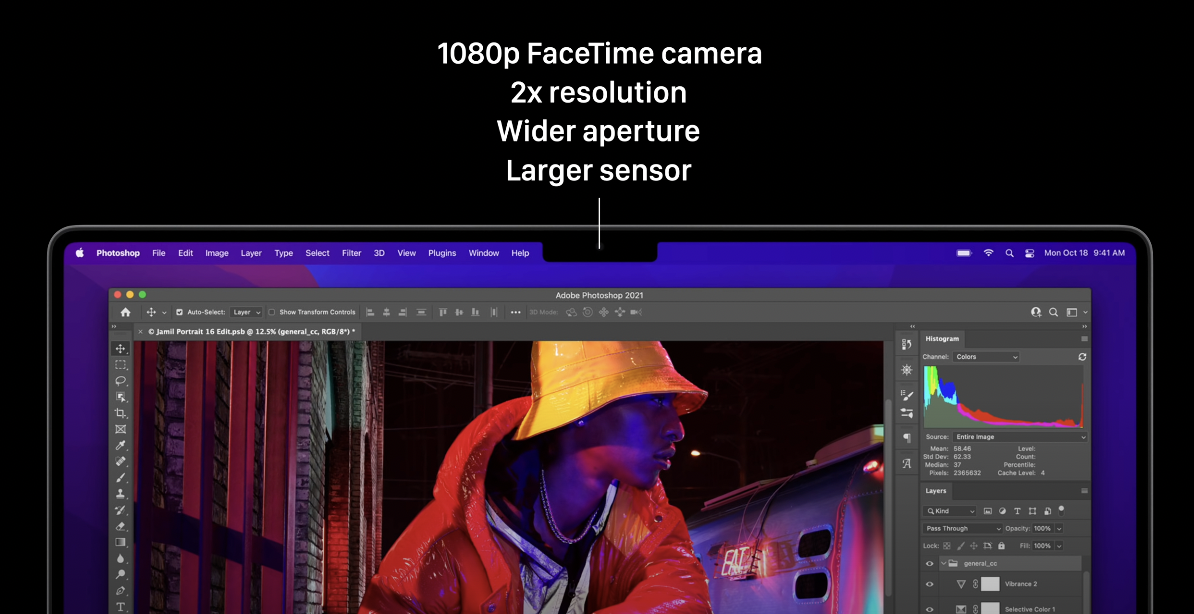Click align left edges icon
Viewport: 1194px width, 614px height.
coord(371,312)
